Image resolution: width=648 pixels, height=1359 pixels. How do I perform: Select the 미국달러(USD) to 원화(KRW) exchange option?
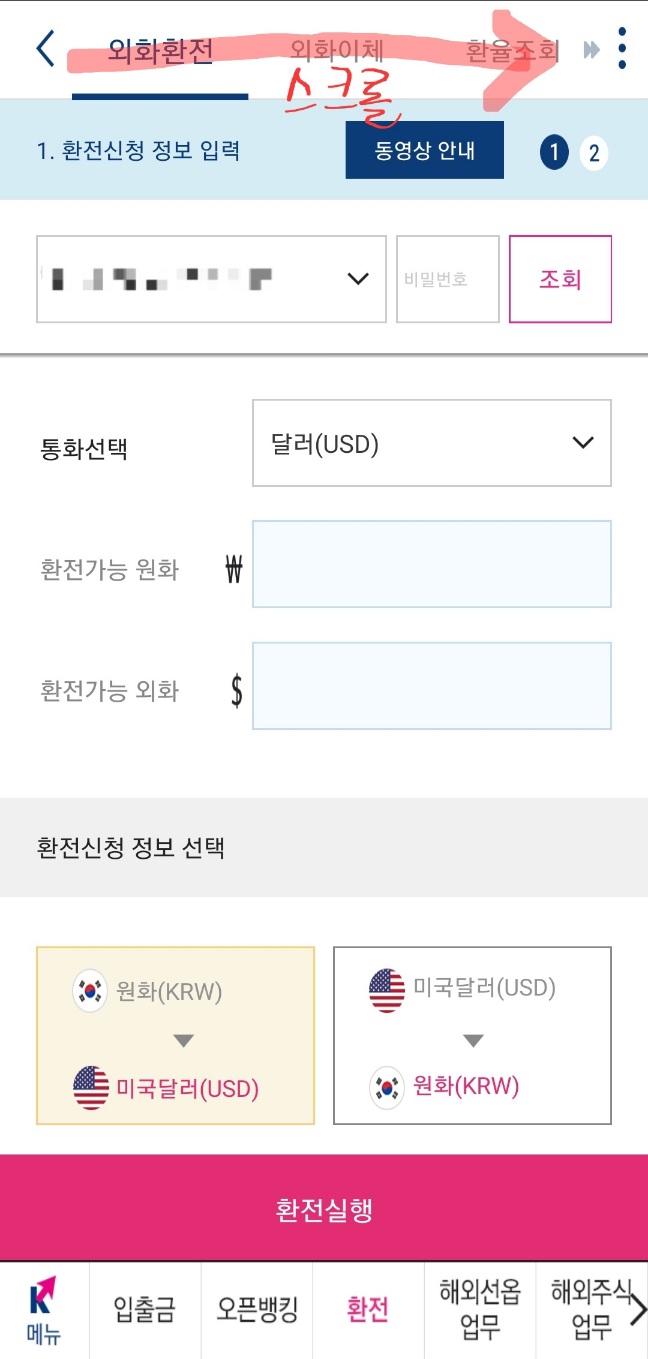point(471,1035)
